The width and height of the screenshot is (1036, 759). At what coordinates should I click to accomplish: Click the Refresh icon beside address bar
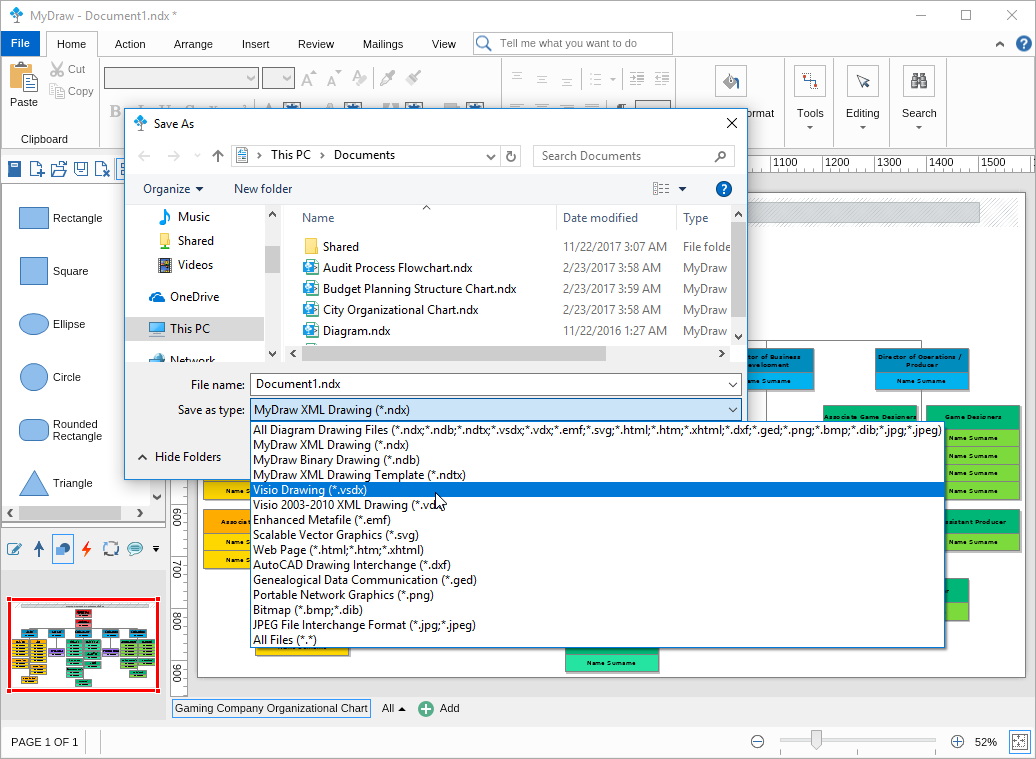tap(511, 156)
